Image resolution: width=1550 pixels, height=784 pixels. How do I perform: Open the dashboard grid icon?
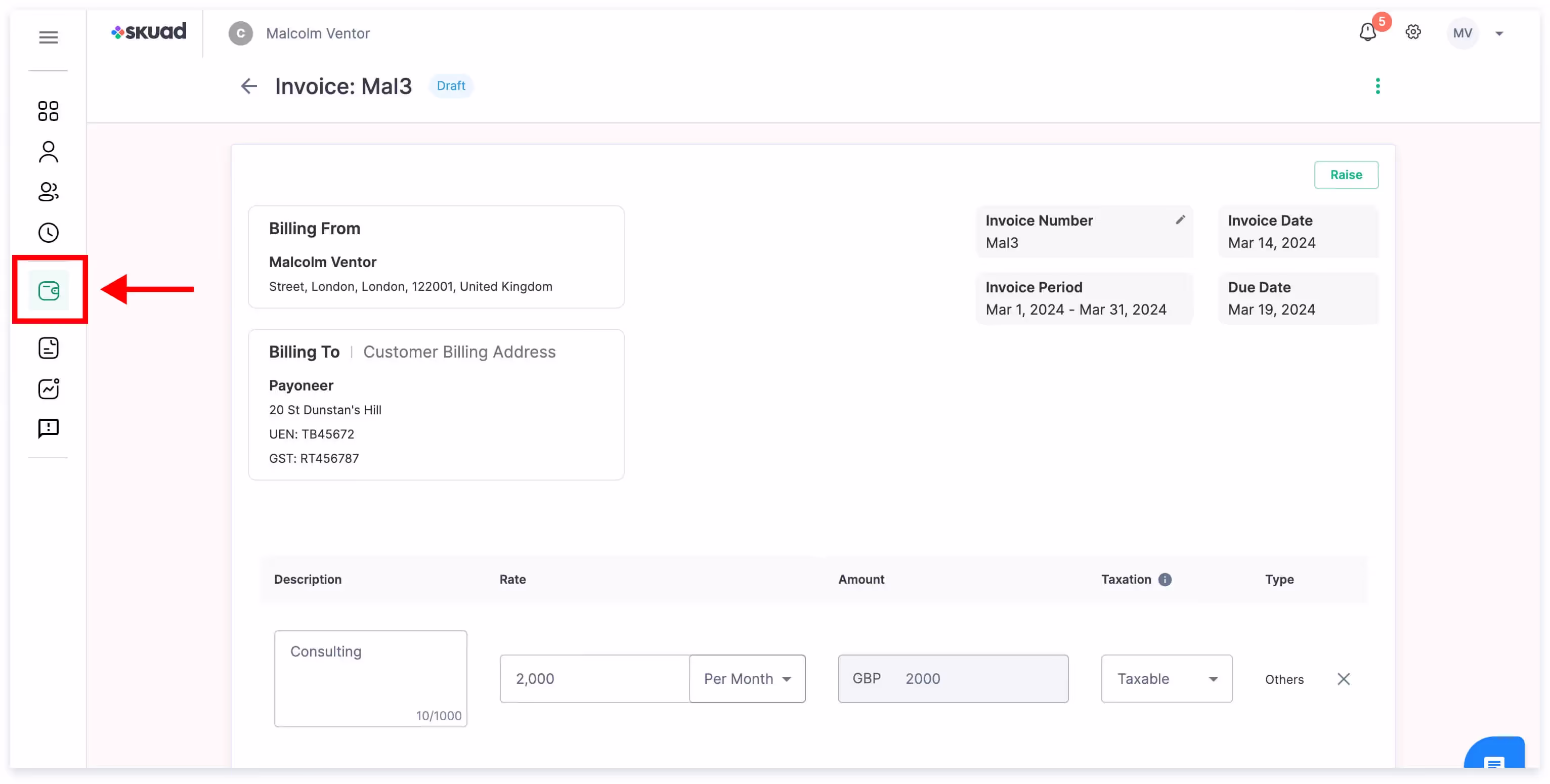point(48,111)
